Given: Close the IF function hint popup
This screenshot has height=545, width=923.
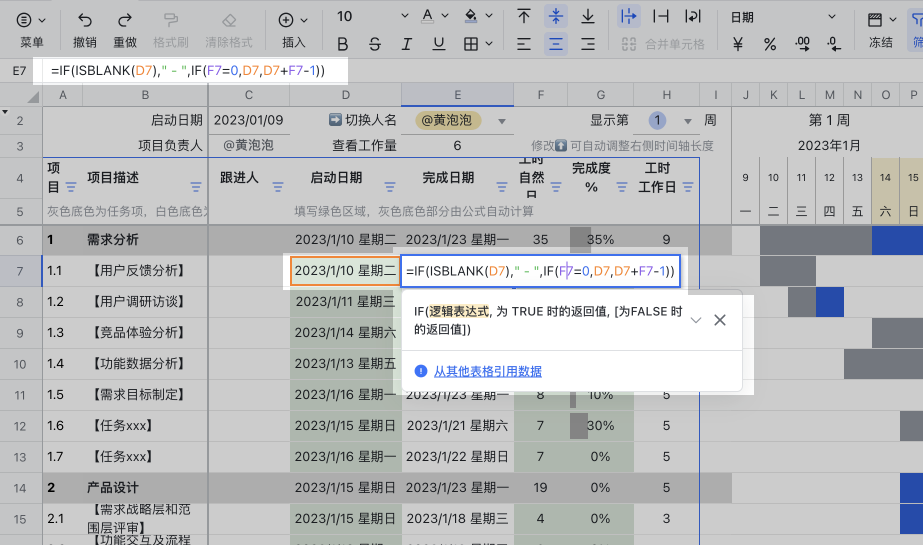Looking at the screenshot, I should click(719, 320).
